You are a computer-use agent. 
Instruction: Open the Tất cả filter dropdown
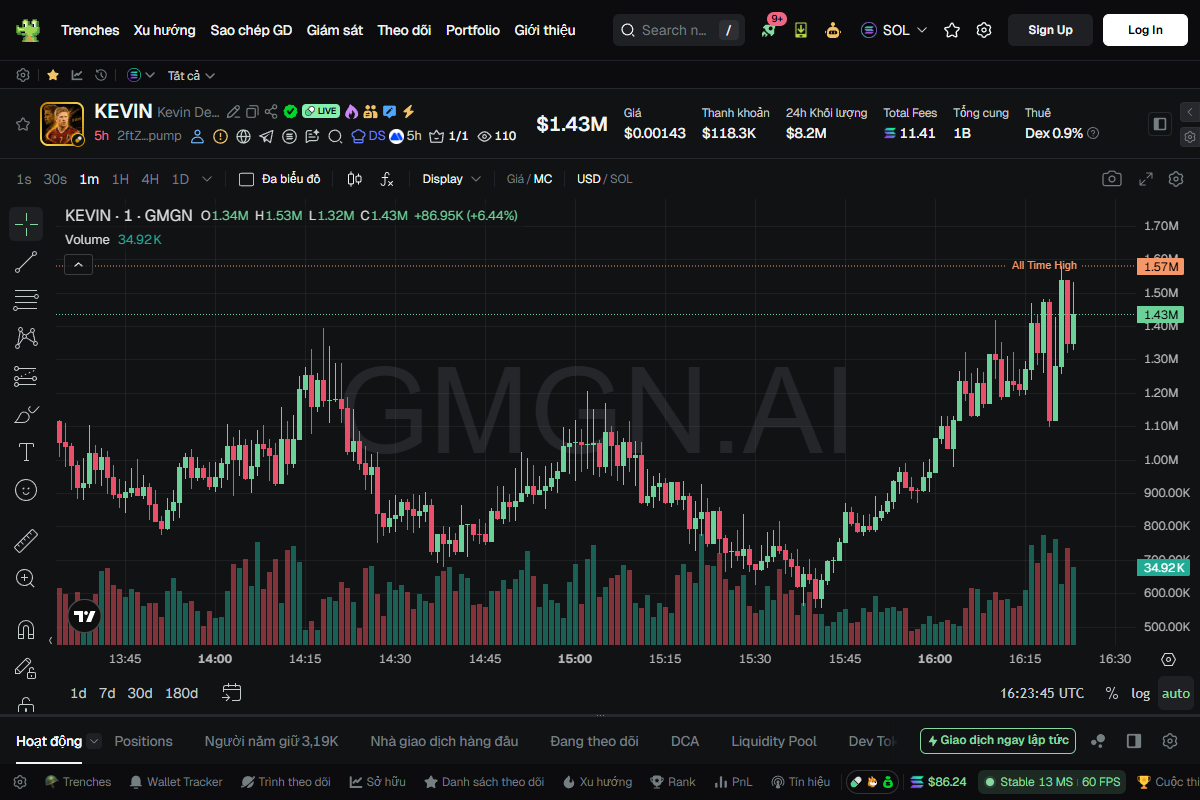191,75
